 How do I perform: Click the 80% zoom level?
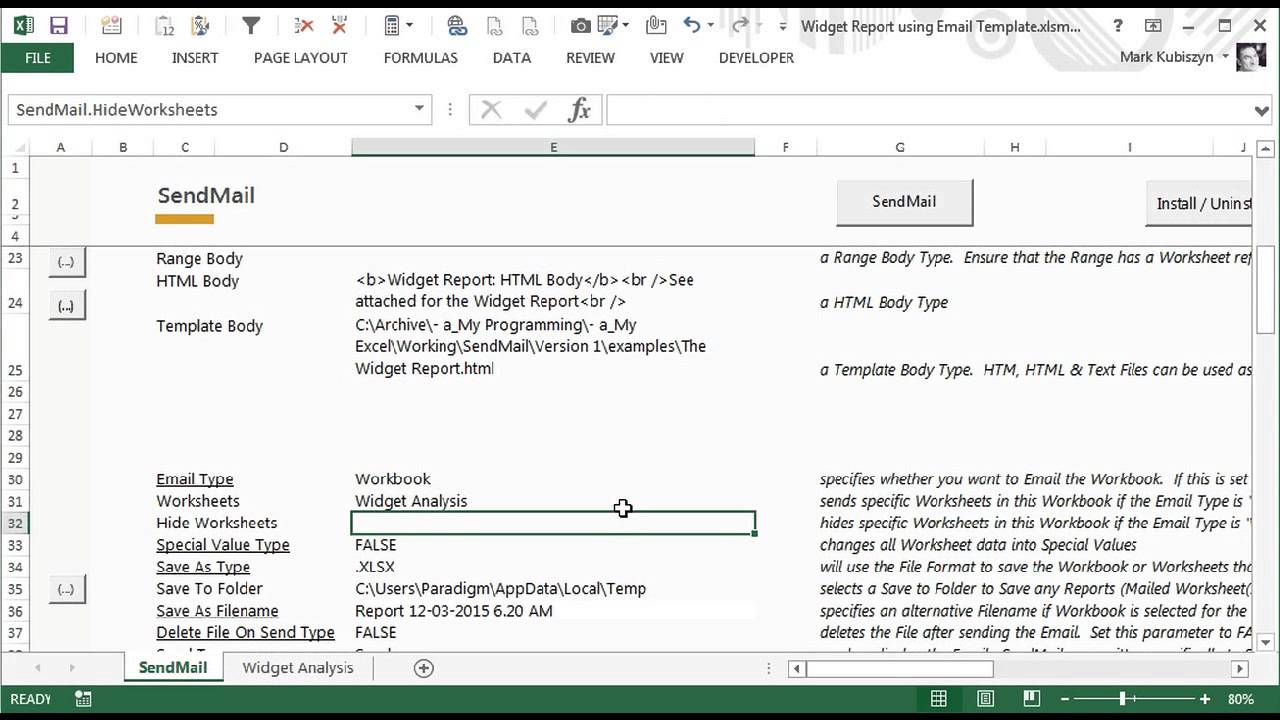pos(1241,699)
